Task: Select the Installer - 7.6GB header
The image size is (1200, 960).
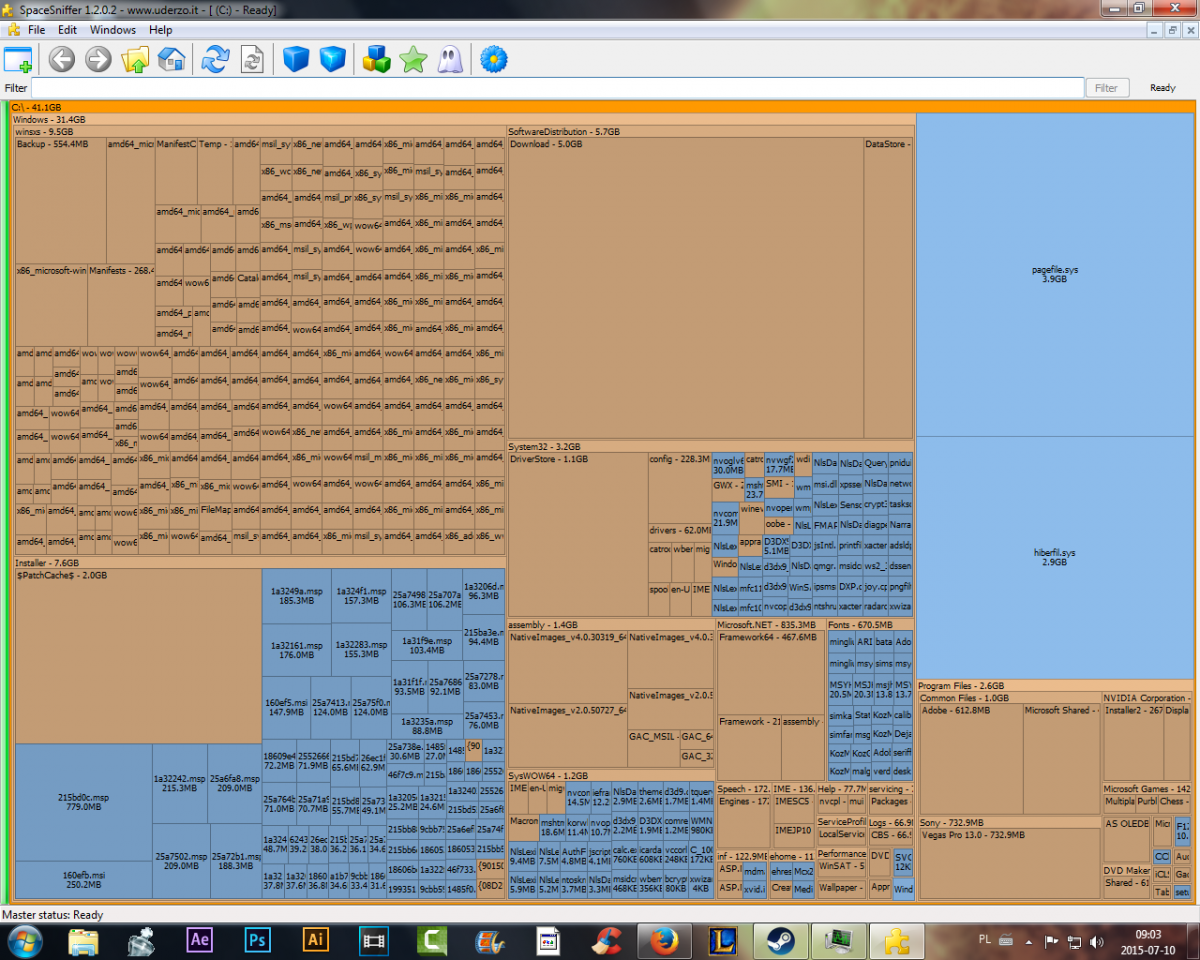Action: click(x=259, y=563)
